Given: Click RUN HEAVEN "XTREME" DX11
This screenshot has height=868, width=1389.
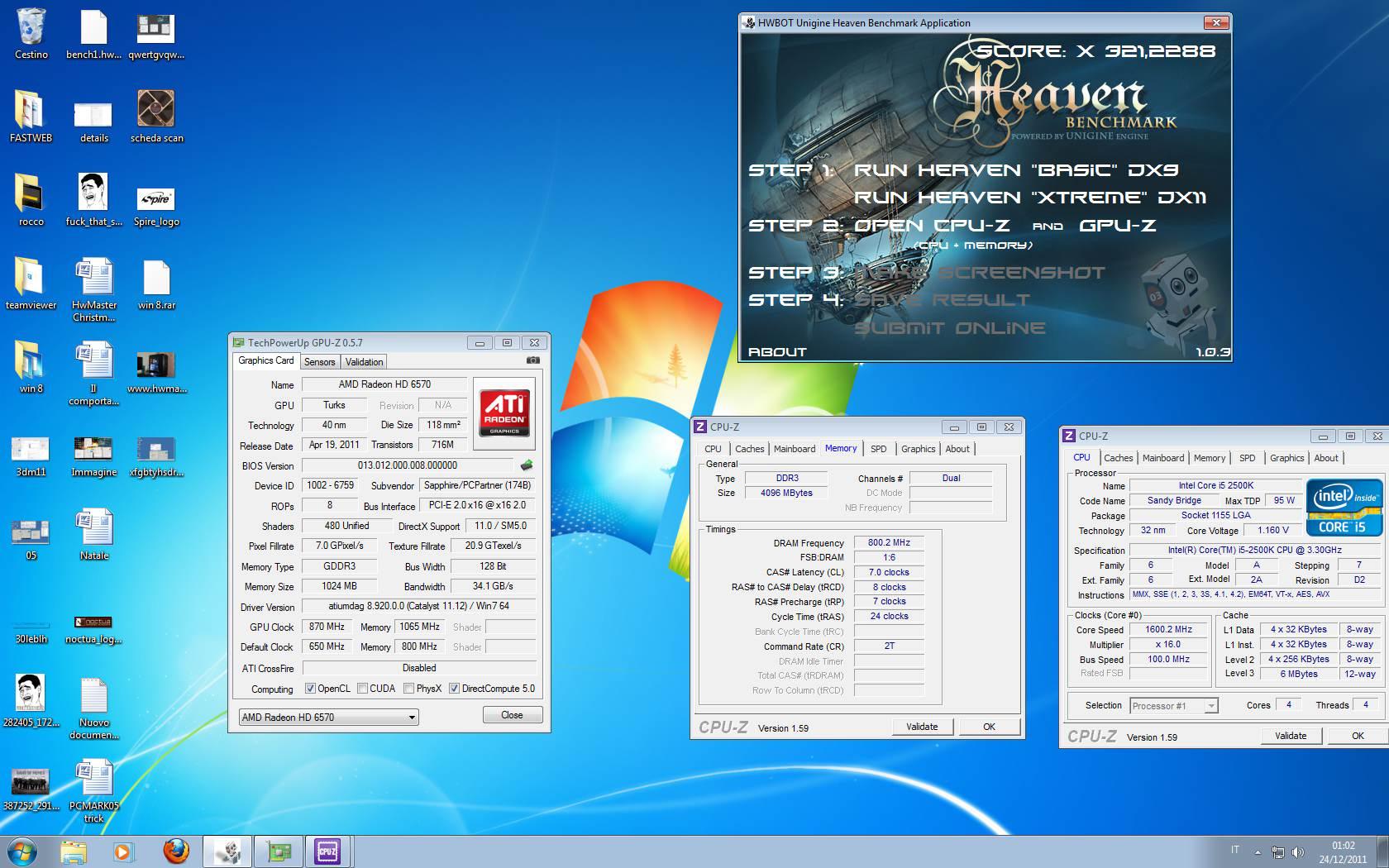Looking at the screenshot, I should tap(1030, 198).
